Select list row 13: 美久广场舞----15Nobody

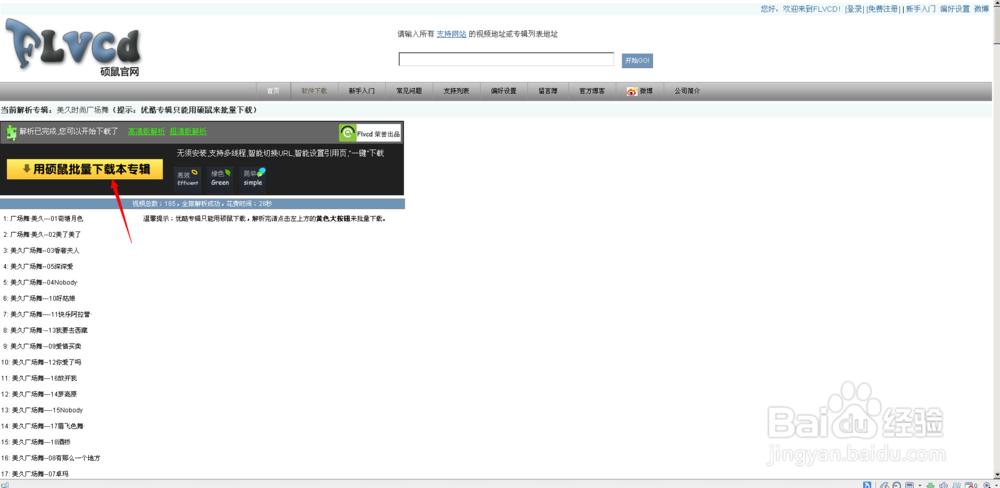click(43, 410)
